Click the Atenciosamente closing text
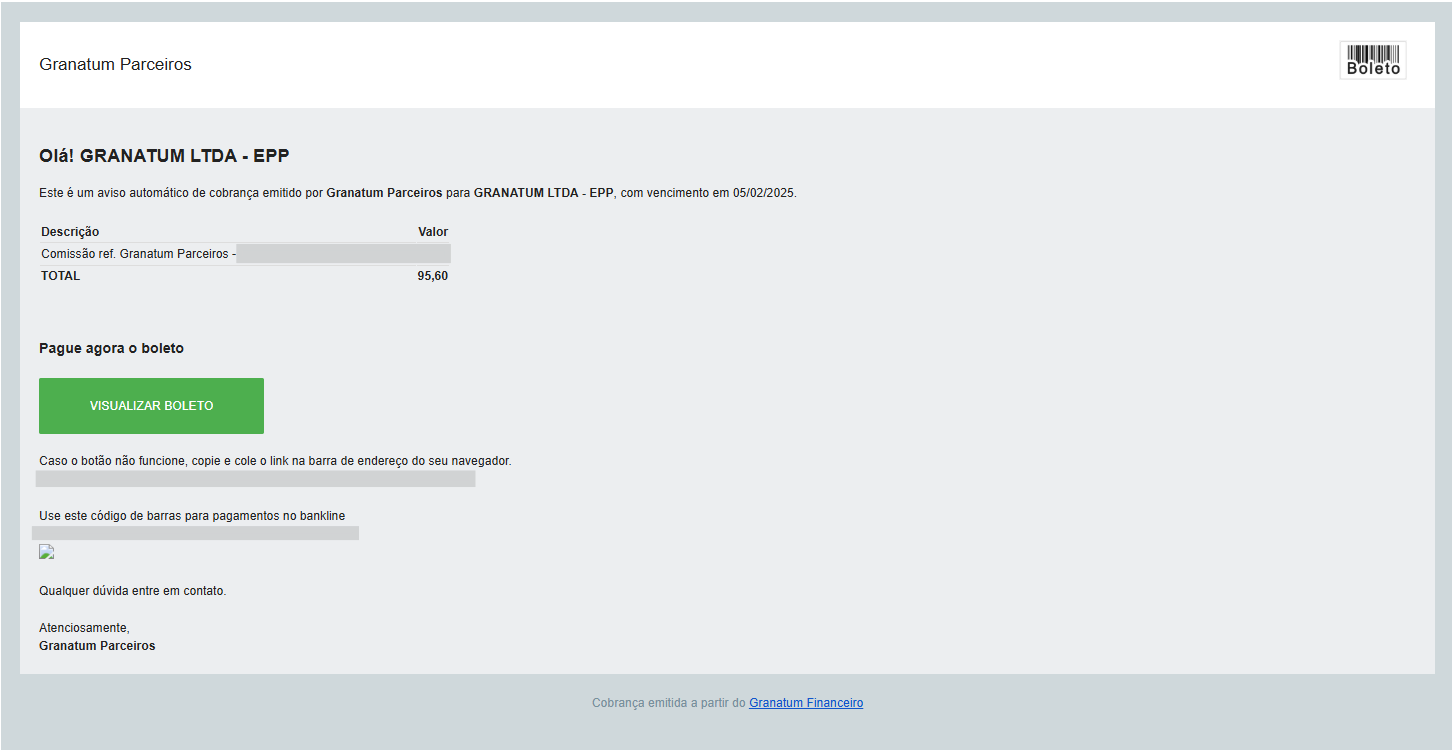 (x=84, y=628)
